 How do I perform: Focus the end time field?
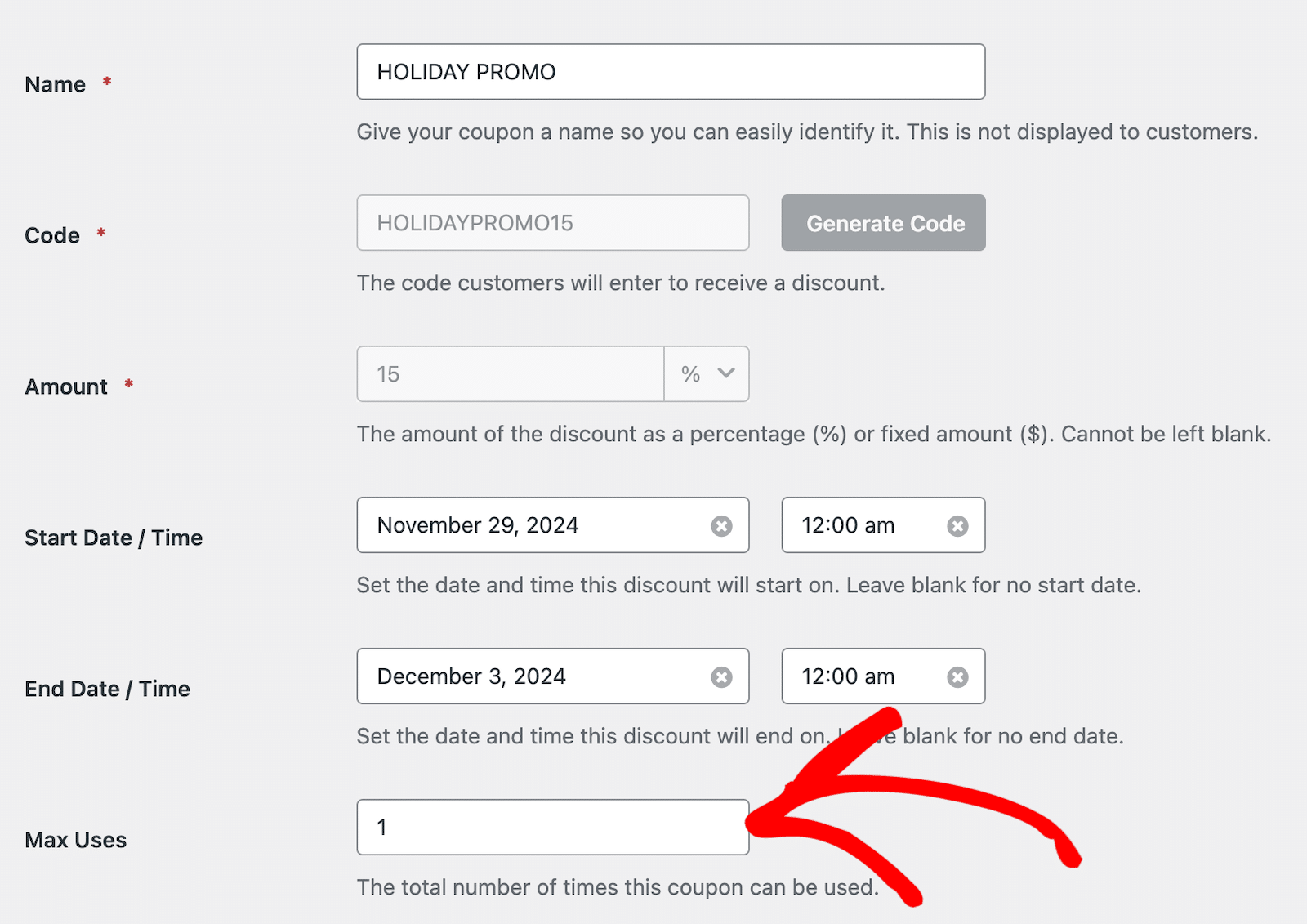858,676
